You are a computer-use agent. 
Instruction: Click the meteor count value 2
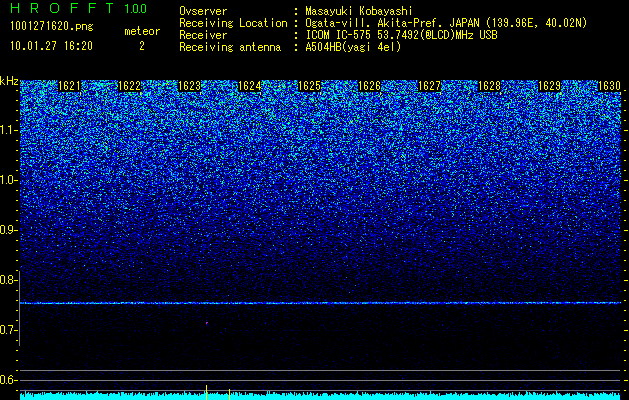point(142,46)
